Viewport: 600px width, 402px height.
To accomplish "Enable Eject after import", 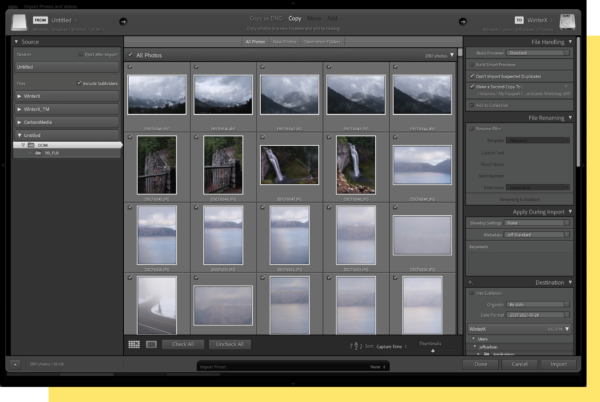I will [80, 55].
